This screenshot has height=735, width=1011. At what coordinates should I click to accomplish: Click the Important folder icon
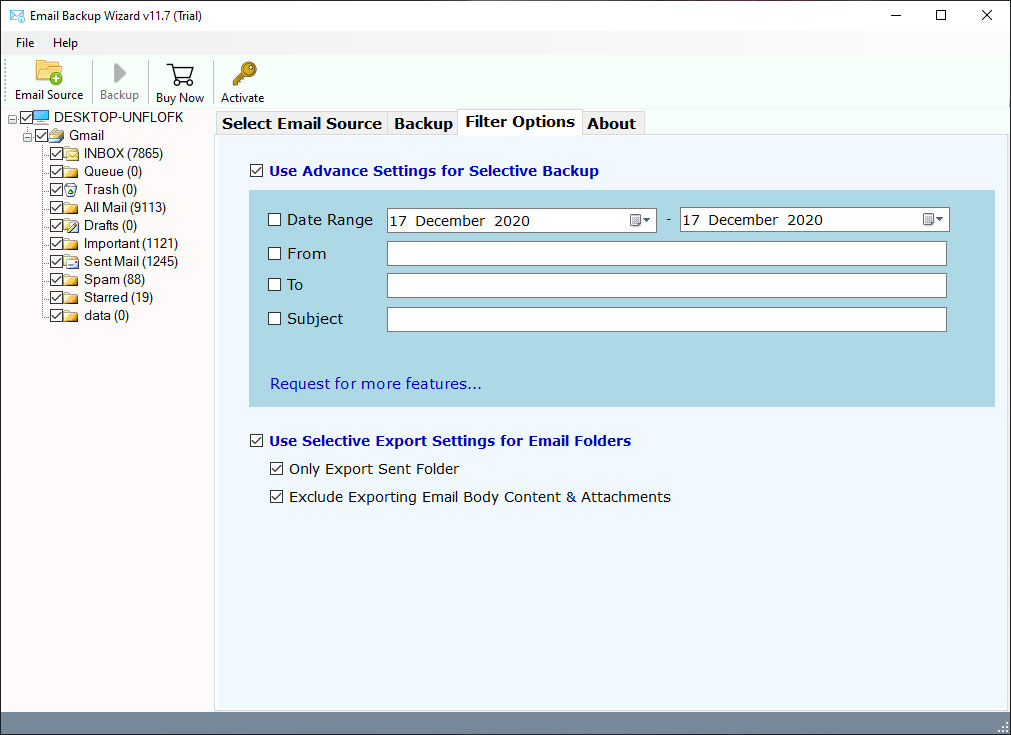pyautogui.click(x=71, y=244)
